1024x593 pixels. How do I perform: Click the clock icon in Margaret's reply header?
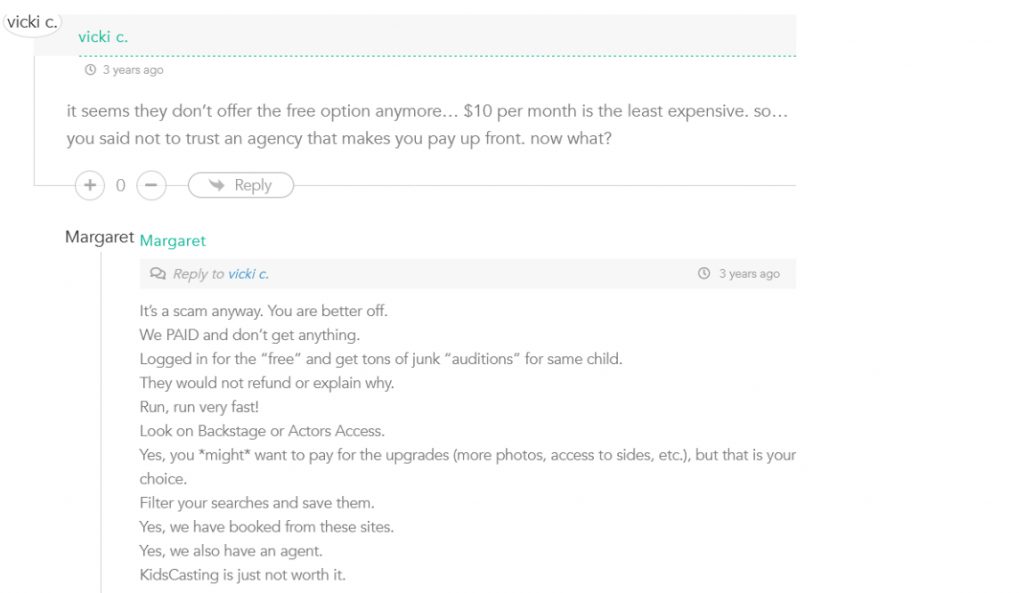point(704,274)
